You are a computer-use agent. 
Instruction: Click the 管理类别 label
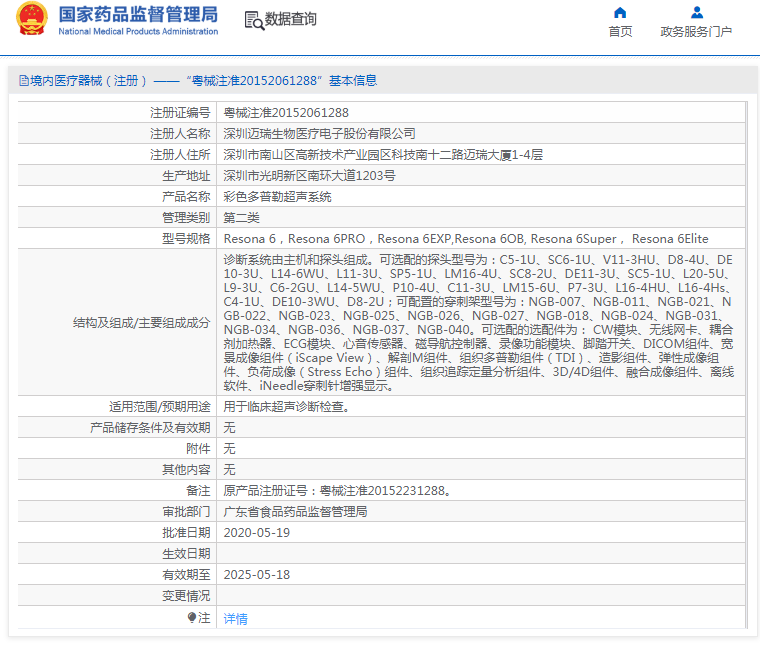(x=186, y=218)
